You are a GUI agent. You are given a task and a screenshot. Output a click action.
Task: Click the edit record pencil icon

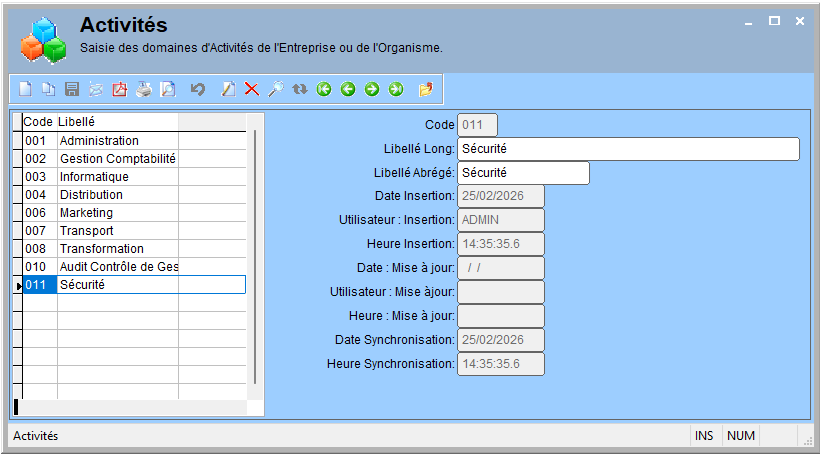coord(228,89)
